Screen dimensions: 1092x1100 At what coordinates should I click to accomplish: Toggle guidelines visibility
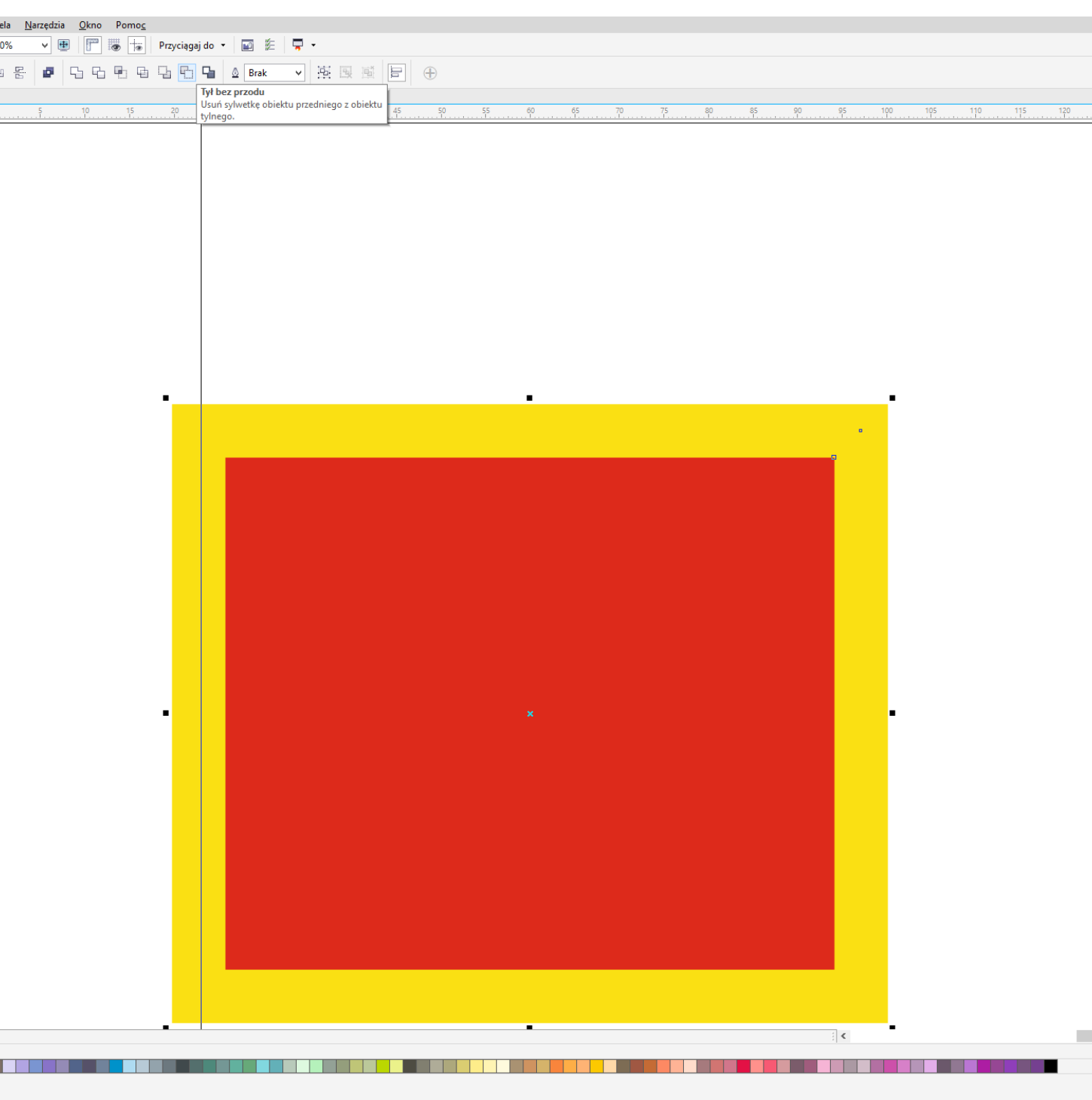coord(136,45)
